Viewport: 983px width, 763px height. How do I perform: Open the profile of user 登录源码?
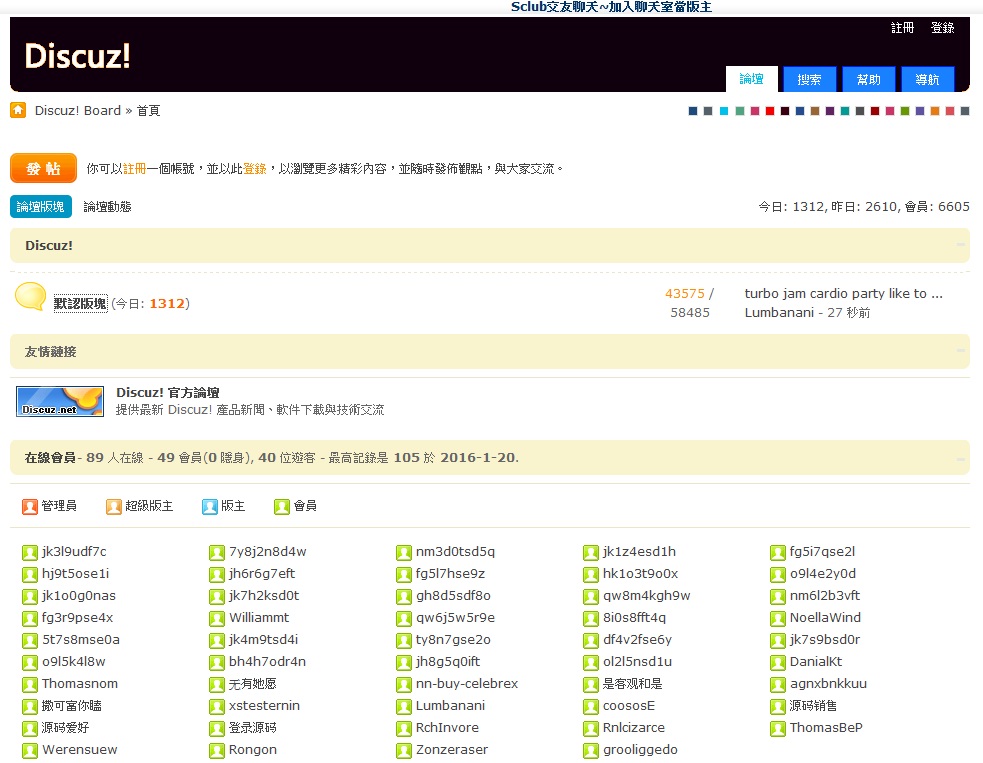pyautogui.click(x=253, y=728)
